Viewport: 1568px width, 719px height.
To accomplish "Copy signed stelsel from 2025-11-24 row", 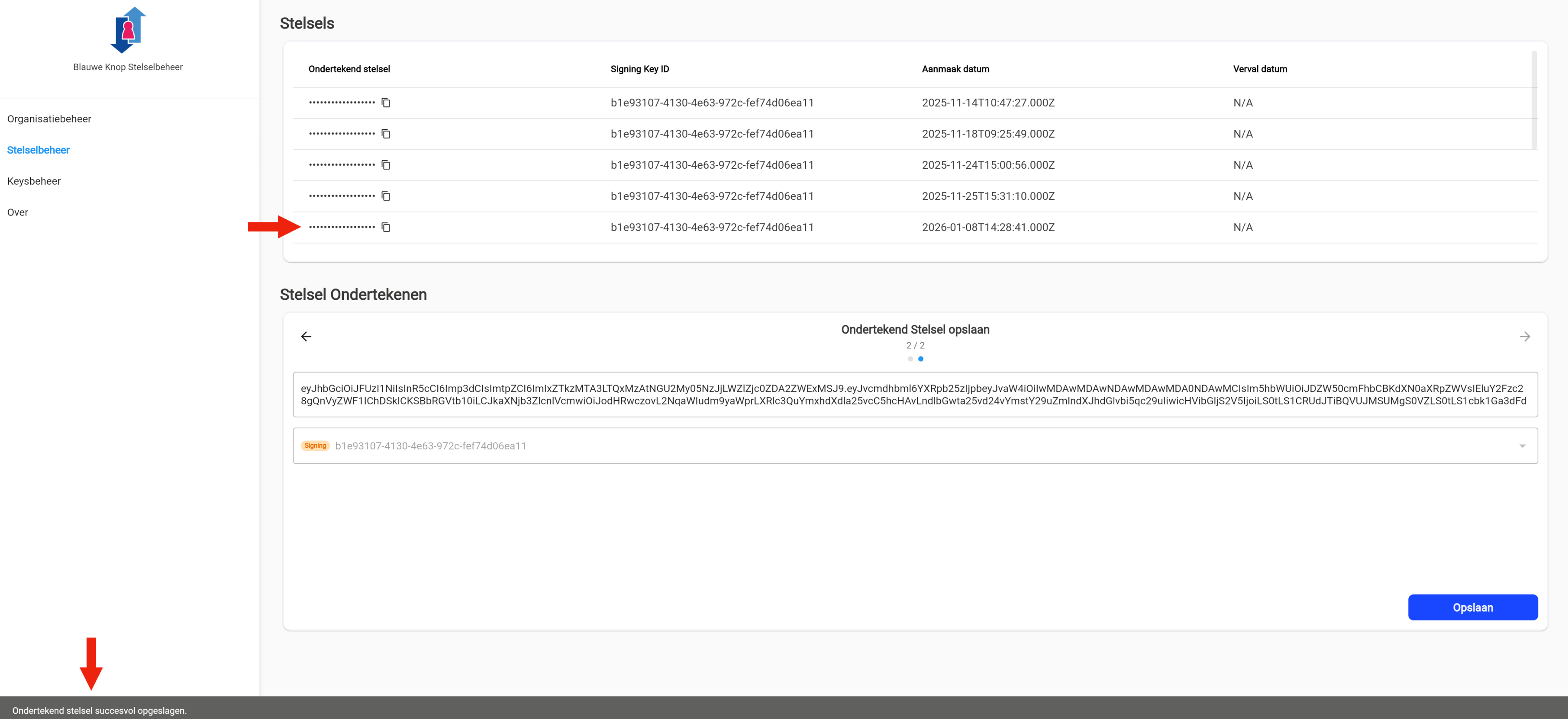I will tap(385, 165).
